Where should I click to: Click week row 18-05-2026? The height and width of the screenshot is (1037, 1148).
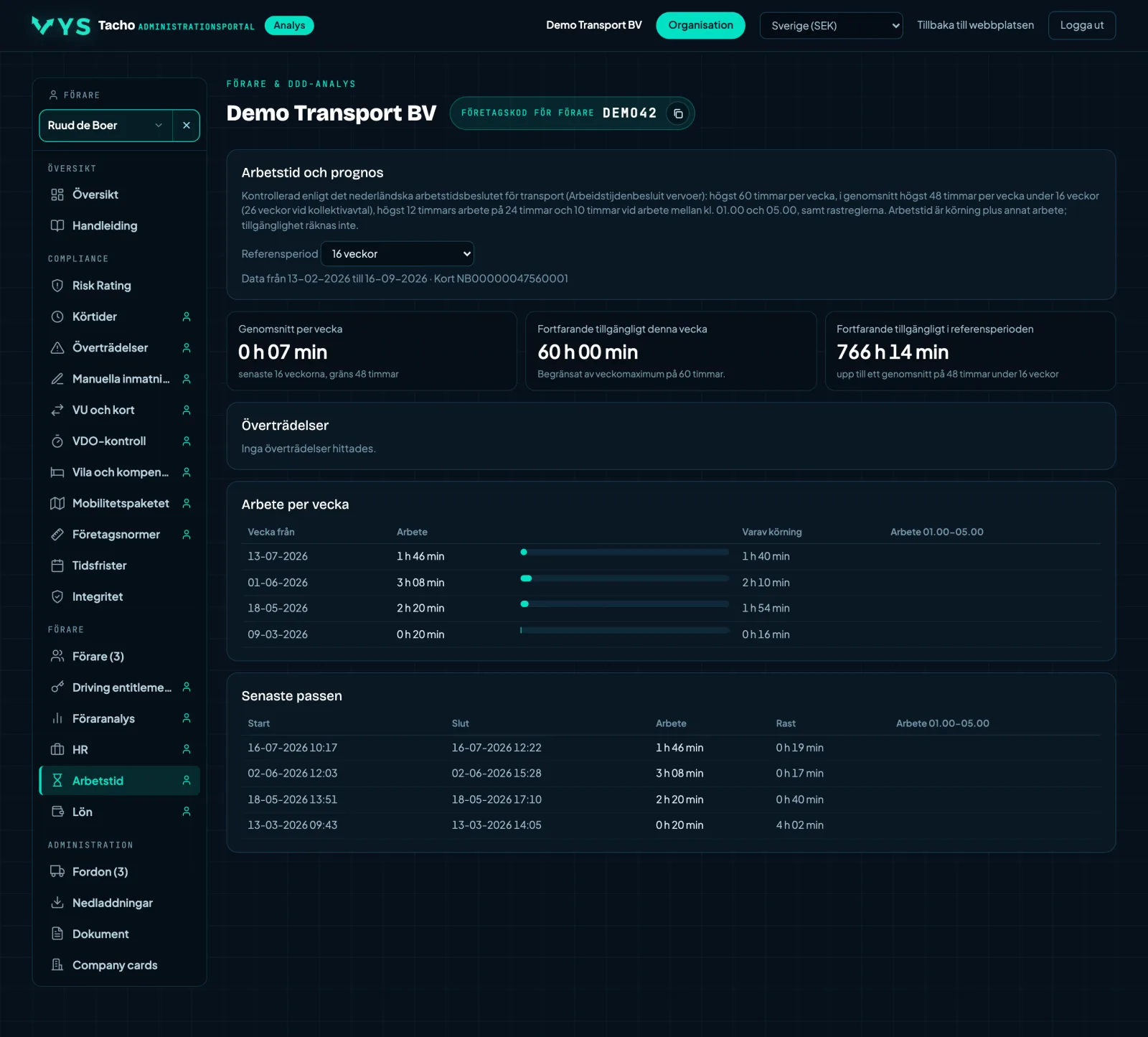[x=671, y=609]
